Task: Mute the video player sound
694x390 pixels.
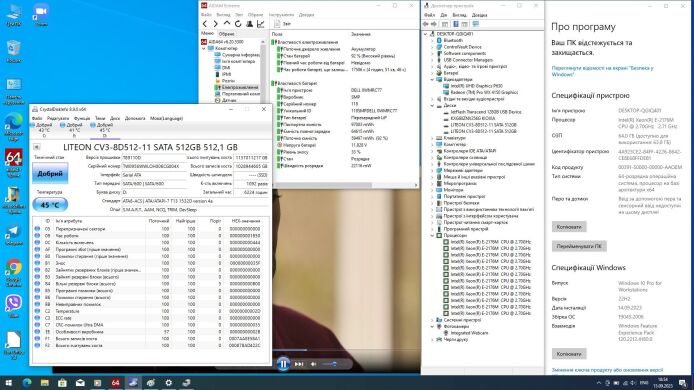Action: tap(313, 364)
